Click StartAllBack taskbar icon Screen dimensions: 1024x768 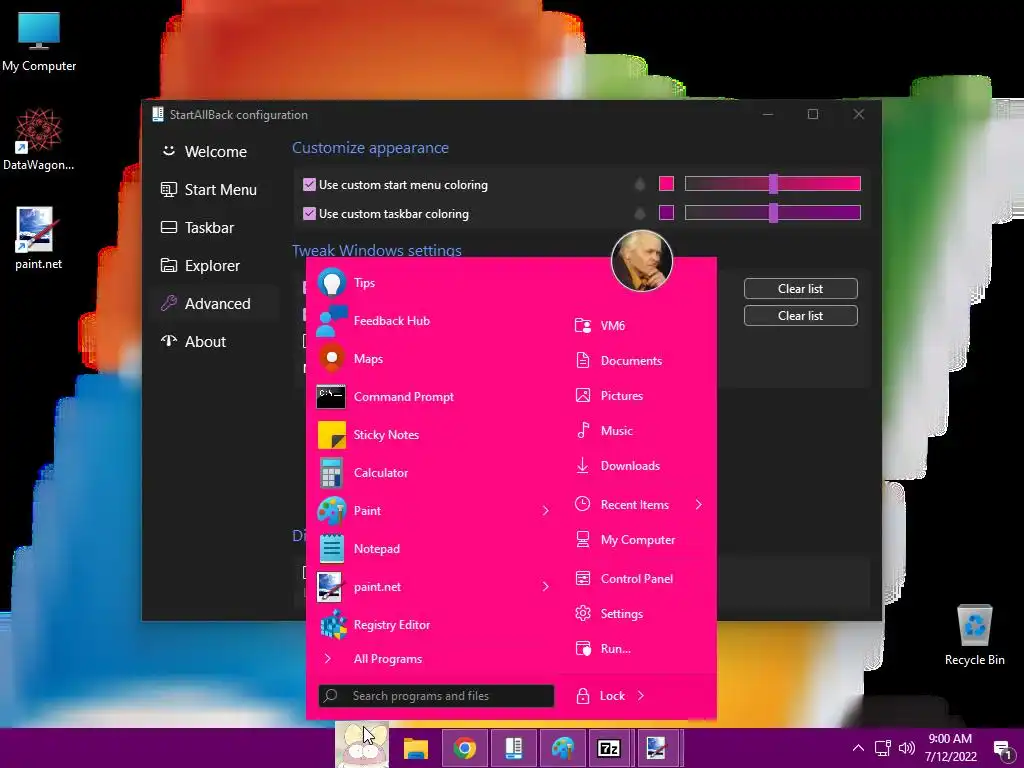(513, 748)
